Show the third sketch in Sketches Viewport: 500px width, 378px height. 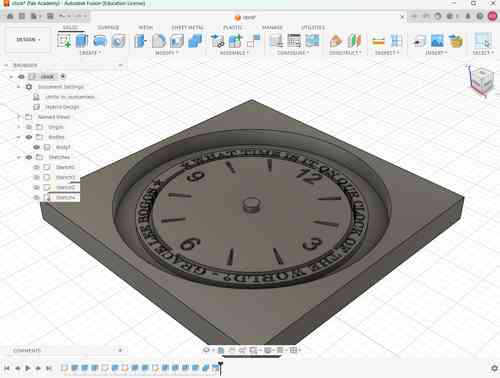click(x=37, y=187)
